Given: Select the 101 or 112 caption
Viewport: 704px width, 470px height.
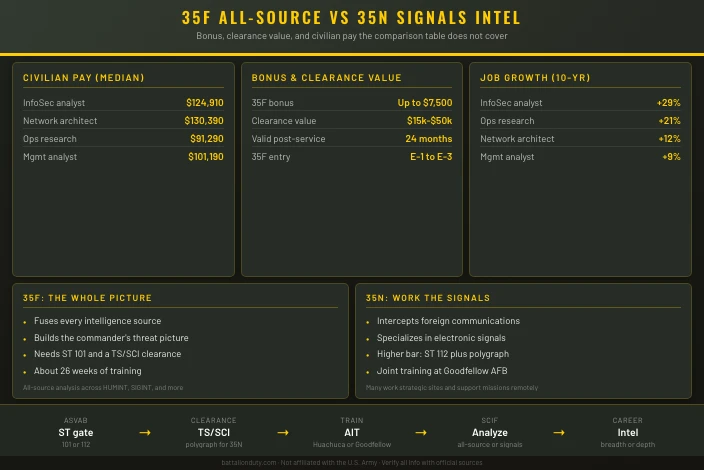Looking at the screenshot, I should (76, 444).
